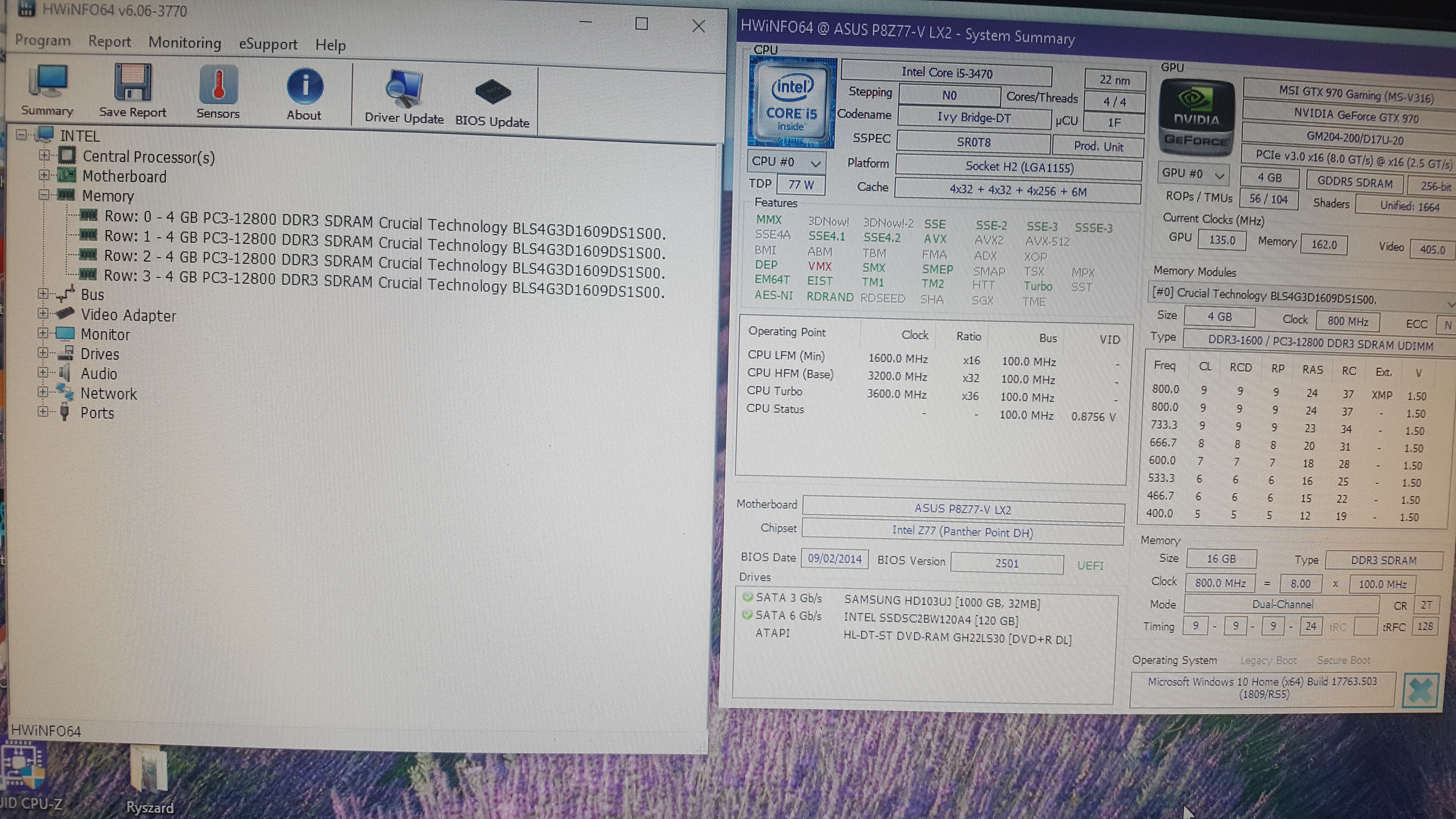Screen dimensions: 1456x819
Task: Click the HL-DT-ST DVD-RAM drive entry
Action: click(x=957, y=639)
